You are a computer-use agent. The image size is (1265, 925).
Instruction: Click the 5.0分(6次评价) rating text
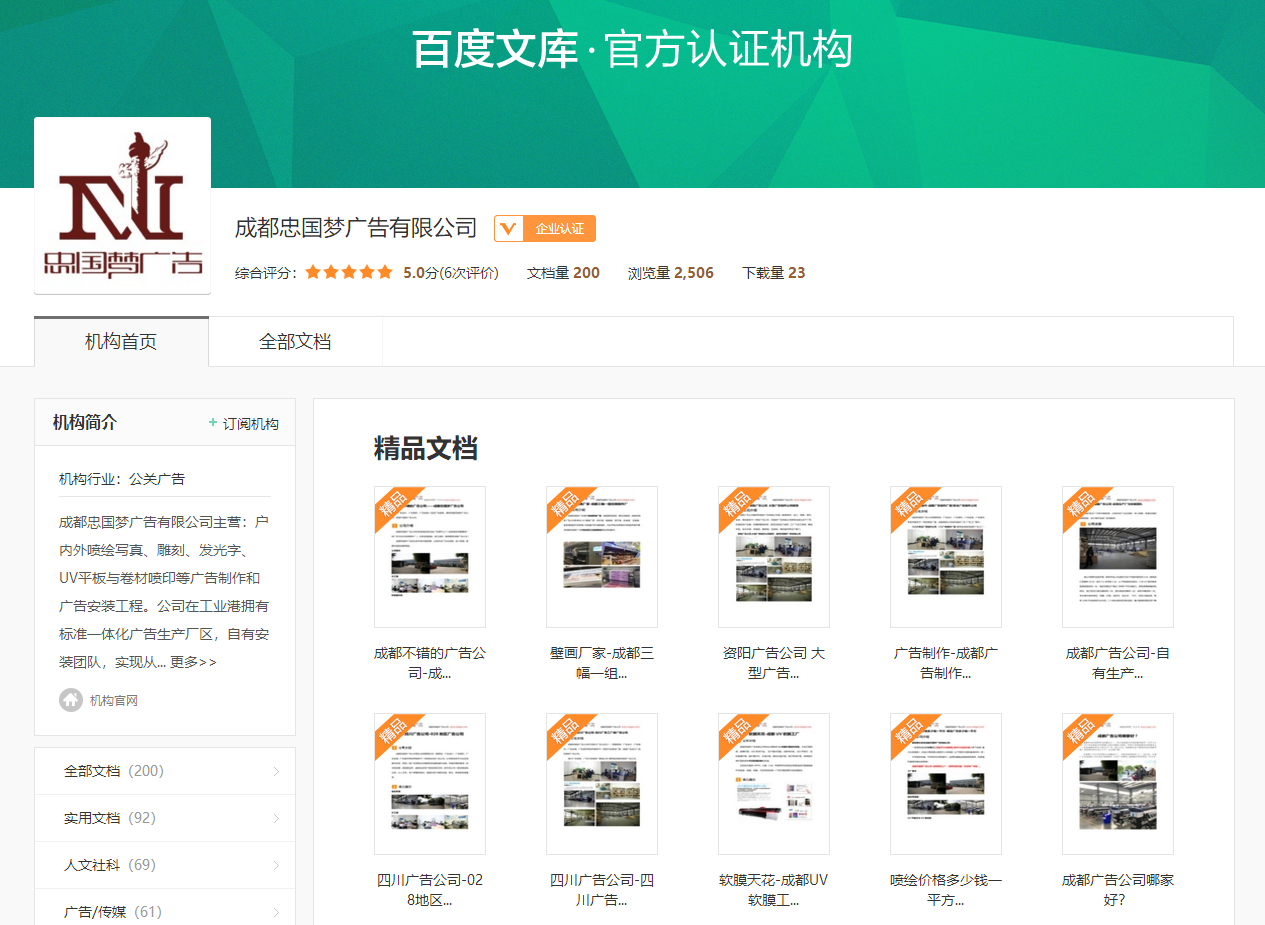[x=451, y=273]
